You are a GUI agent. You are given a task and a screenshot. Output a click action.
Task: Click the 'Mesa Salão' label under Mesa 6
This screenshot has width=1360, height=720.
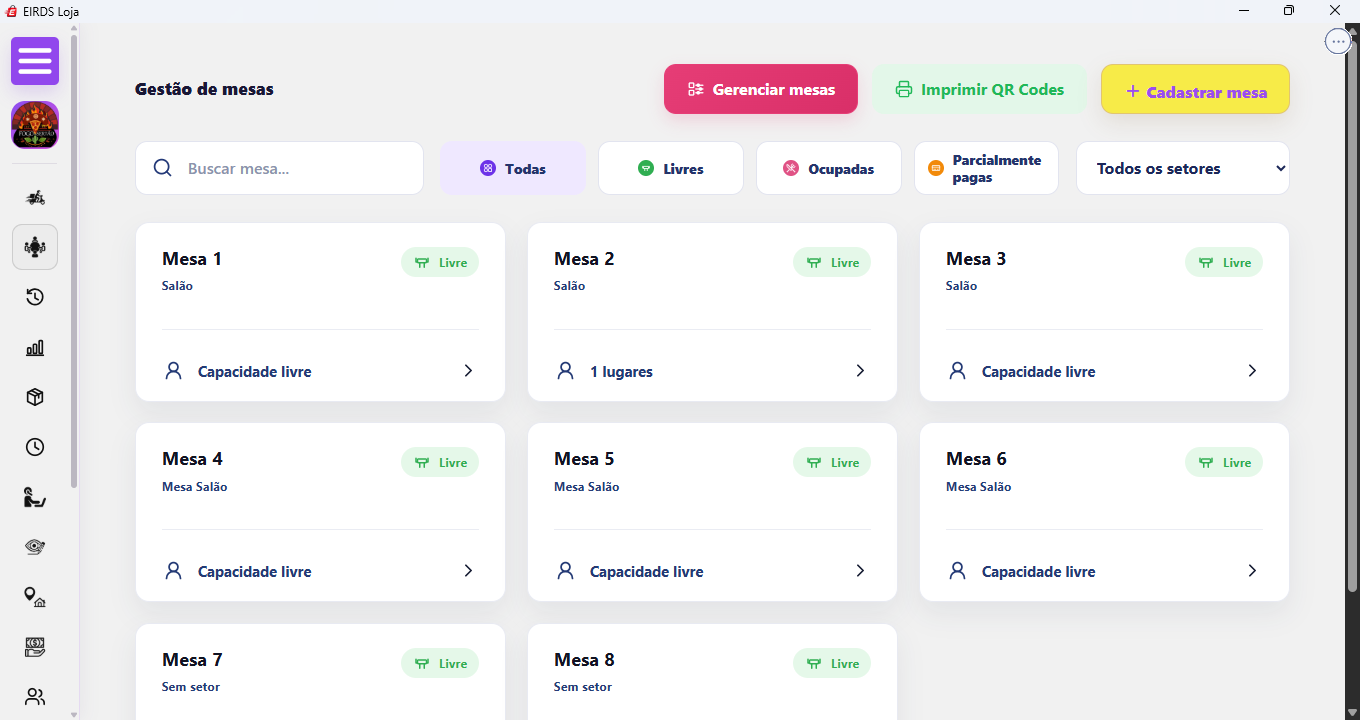tap(978, 487)
